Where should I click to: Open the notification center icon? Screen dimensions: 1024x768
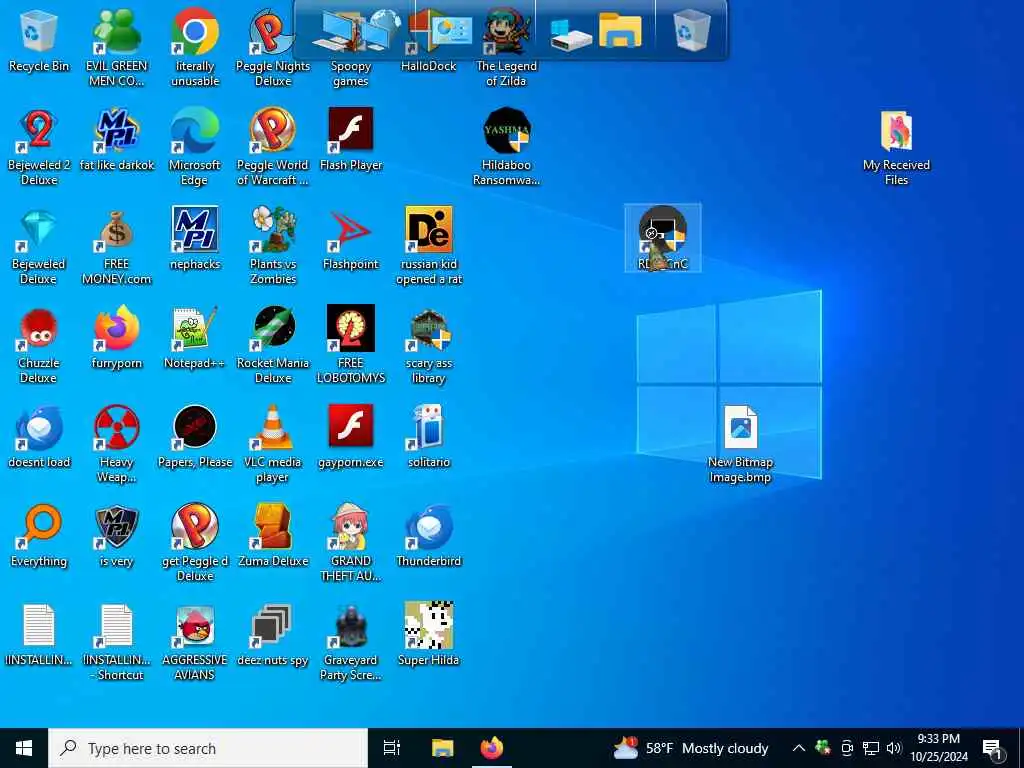pyautogui.click(x=993, y=748)
